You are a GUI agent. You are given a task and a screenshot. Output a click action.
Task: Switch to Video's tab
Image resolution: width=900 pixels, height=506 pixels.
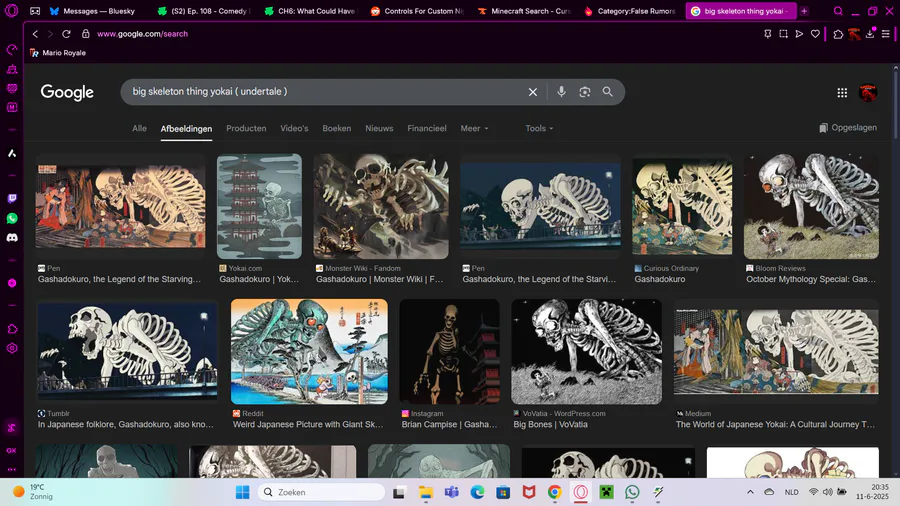(294, 129)
